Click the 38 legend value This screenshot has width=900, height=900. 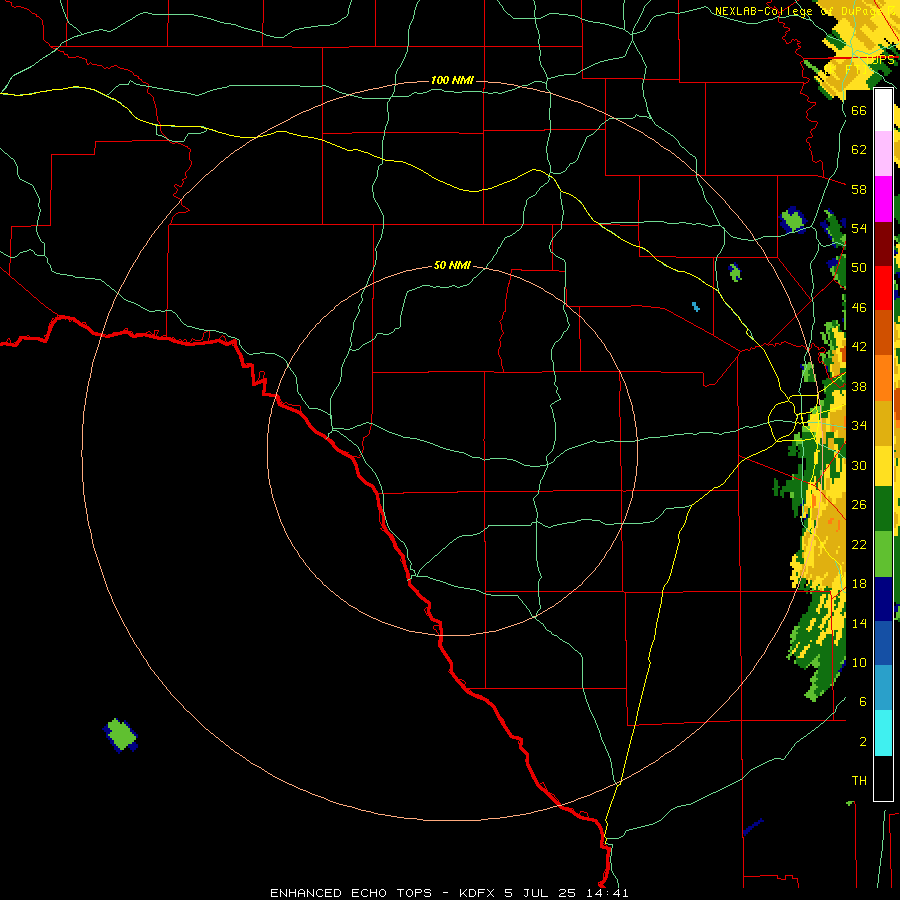click(x=859, y=386)
